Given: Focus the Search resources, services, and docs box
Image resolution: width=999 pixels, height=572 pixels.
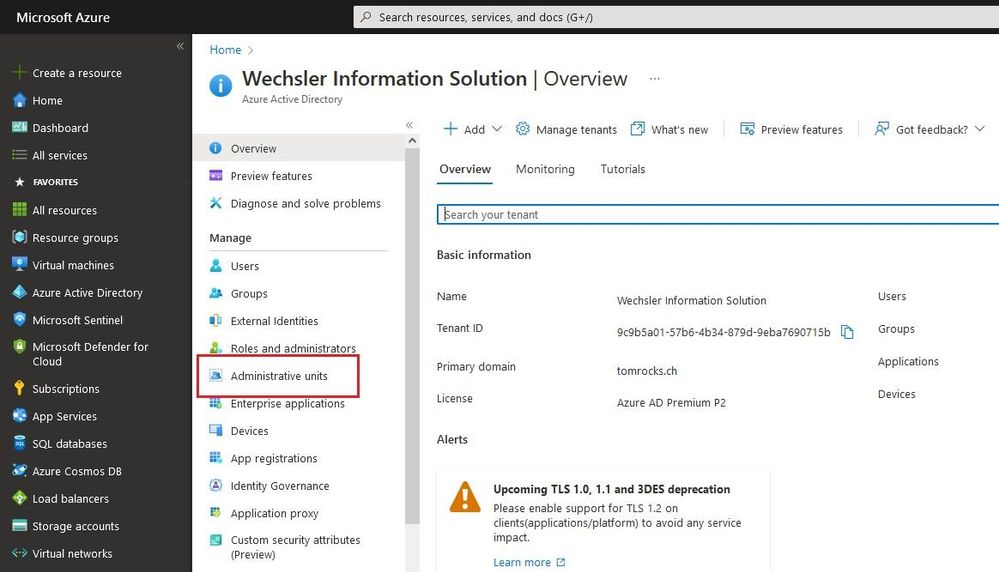Looking at the screenshot, I should click(676, 17).
